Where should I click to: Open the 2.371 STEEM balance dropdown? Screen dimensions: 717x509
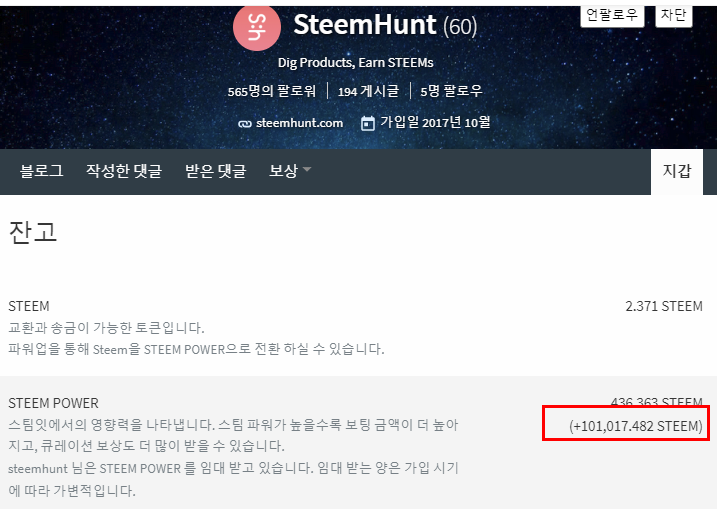click(663, 306)
